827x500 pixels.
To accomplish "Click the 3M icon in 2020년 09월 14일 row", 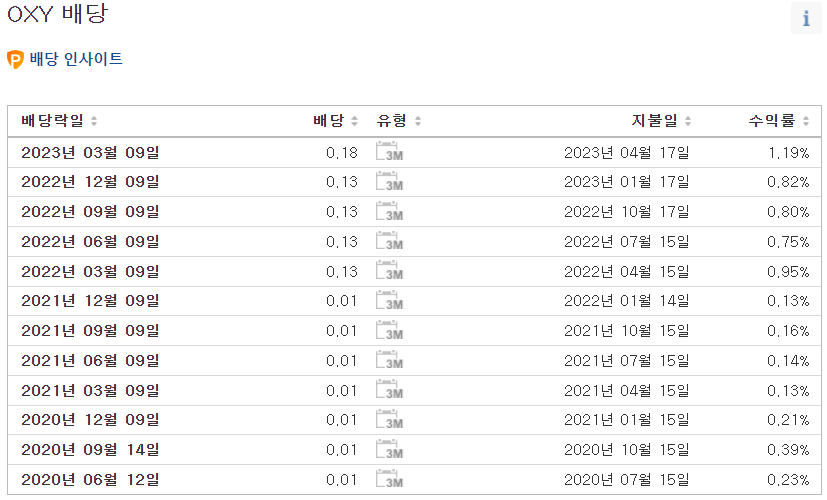I will point(389,450).
